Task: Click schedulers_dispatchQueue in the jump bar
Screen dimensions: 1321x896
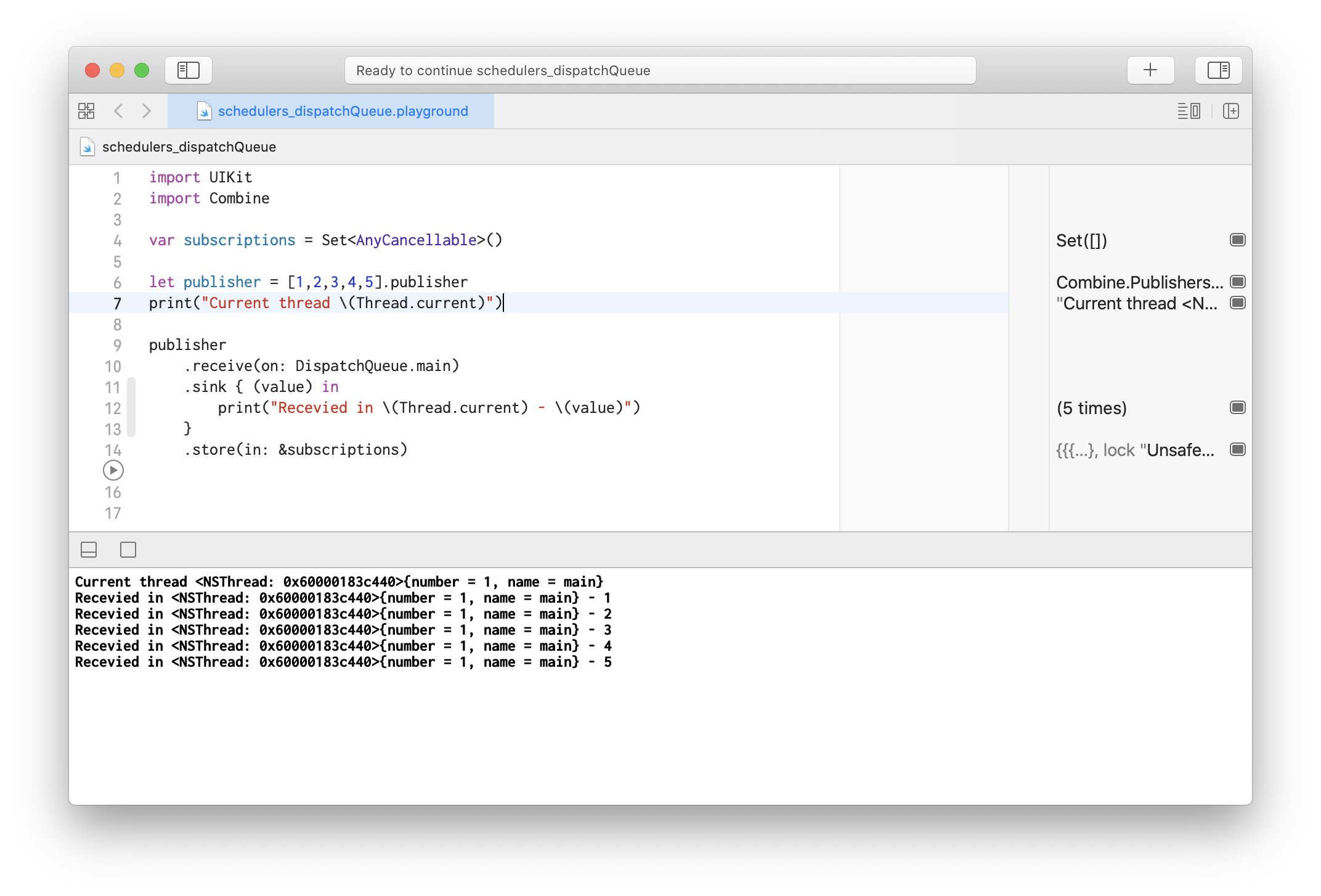Action: [x=189, y=147]
